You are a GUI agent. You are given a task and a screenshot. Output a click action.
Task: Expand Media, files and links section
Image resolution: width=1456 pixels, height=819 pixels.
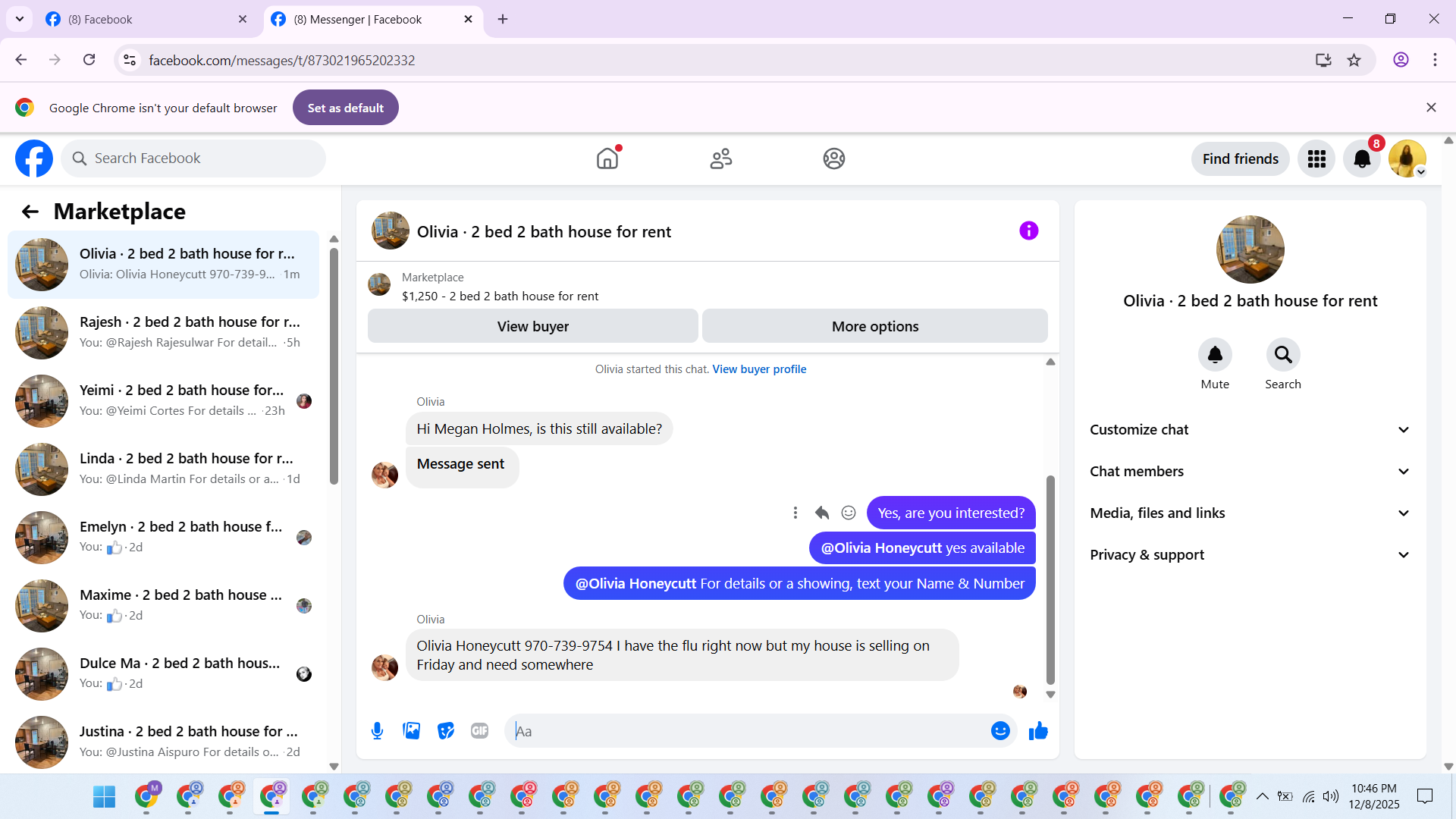[x=1250, y=513]
